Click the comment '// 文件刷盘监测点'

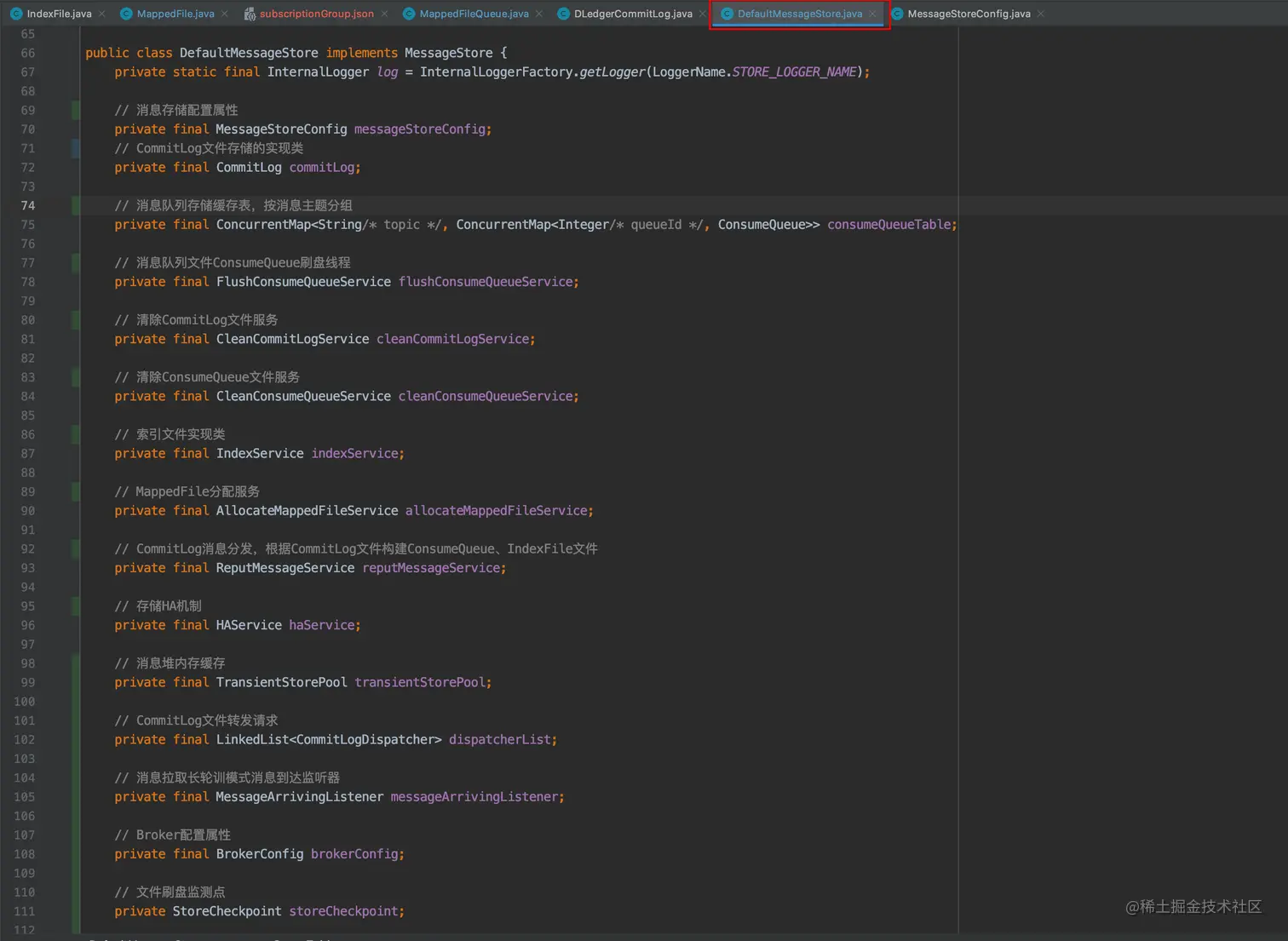[x=170, y=892]
